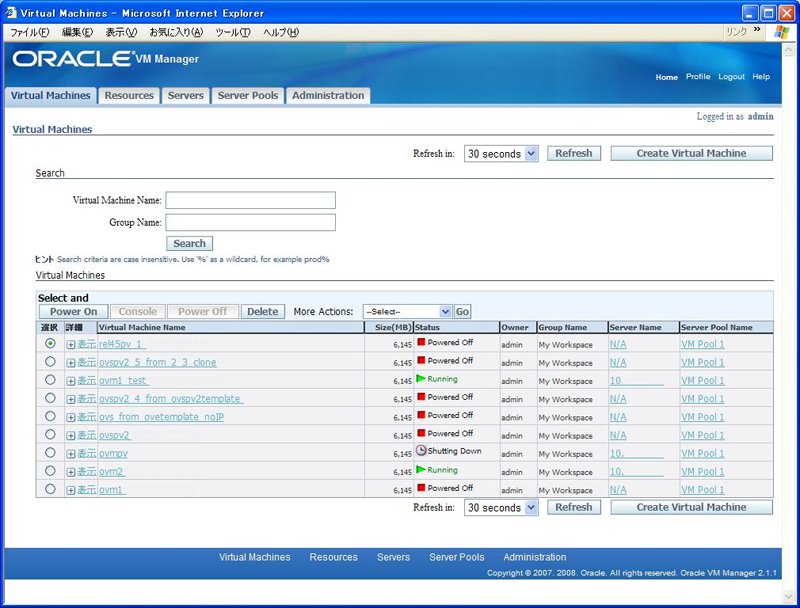This screenshot has height=608, width=800.
Task: Switch to the Server Pools tab
Action: pyautogui.click(x=248, y=95)
